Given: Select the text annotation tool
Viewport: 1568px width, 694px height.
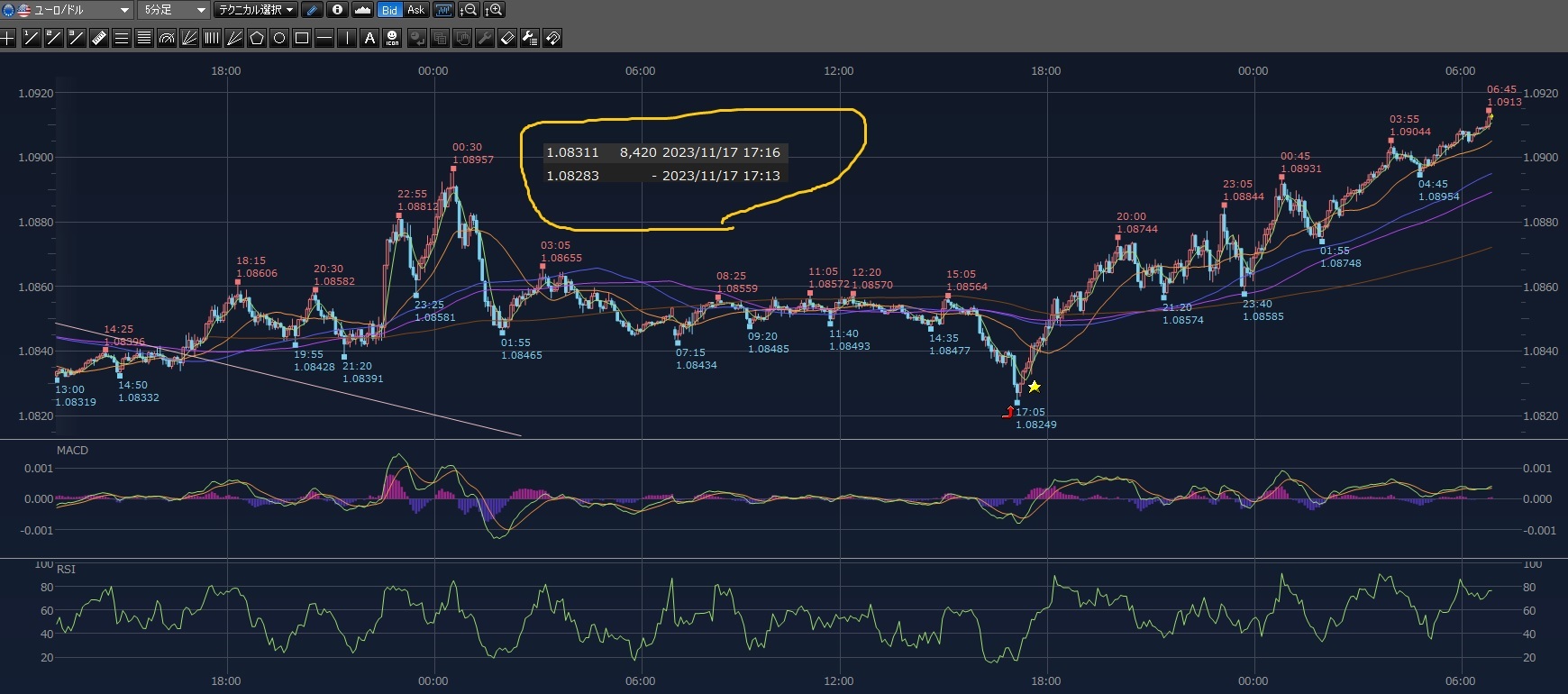Looking at the screenshot, I should pyautogui.click(x=369, y=38).
